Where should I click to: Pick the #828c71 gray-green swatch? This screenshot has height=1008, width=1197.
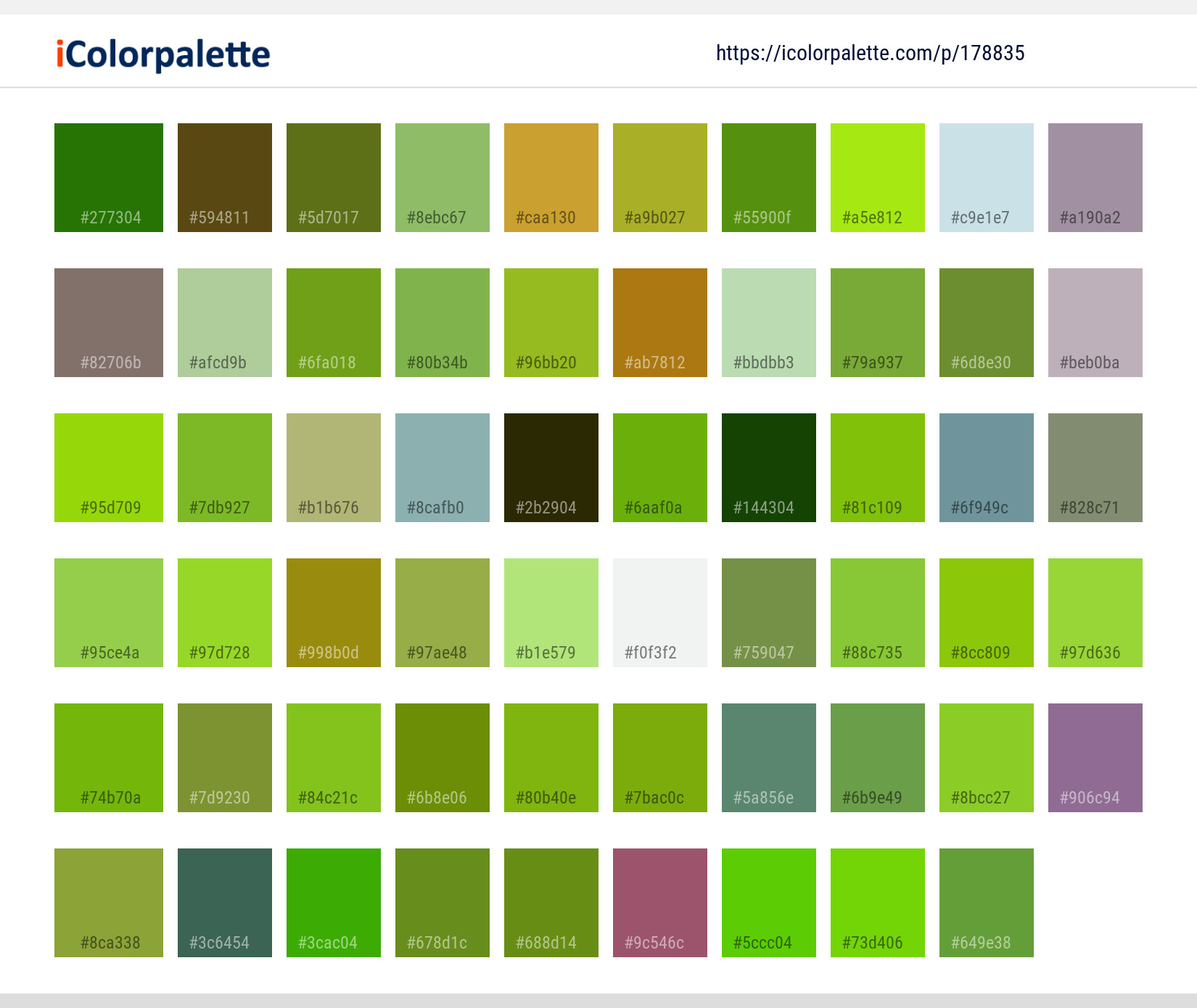point(1095,468)
